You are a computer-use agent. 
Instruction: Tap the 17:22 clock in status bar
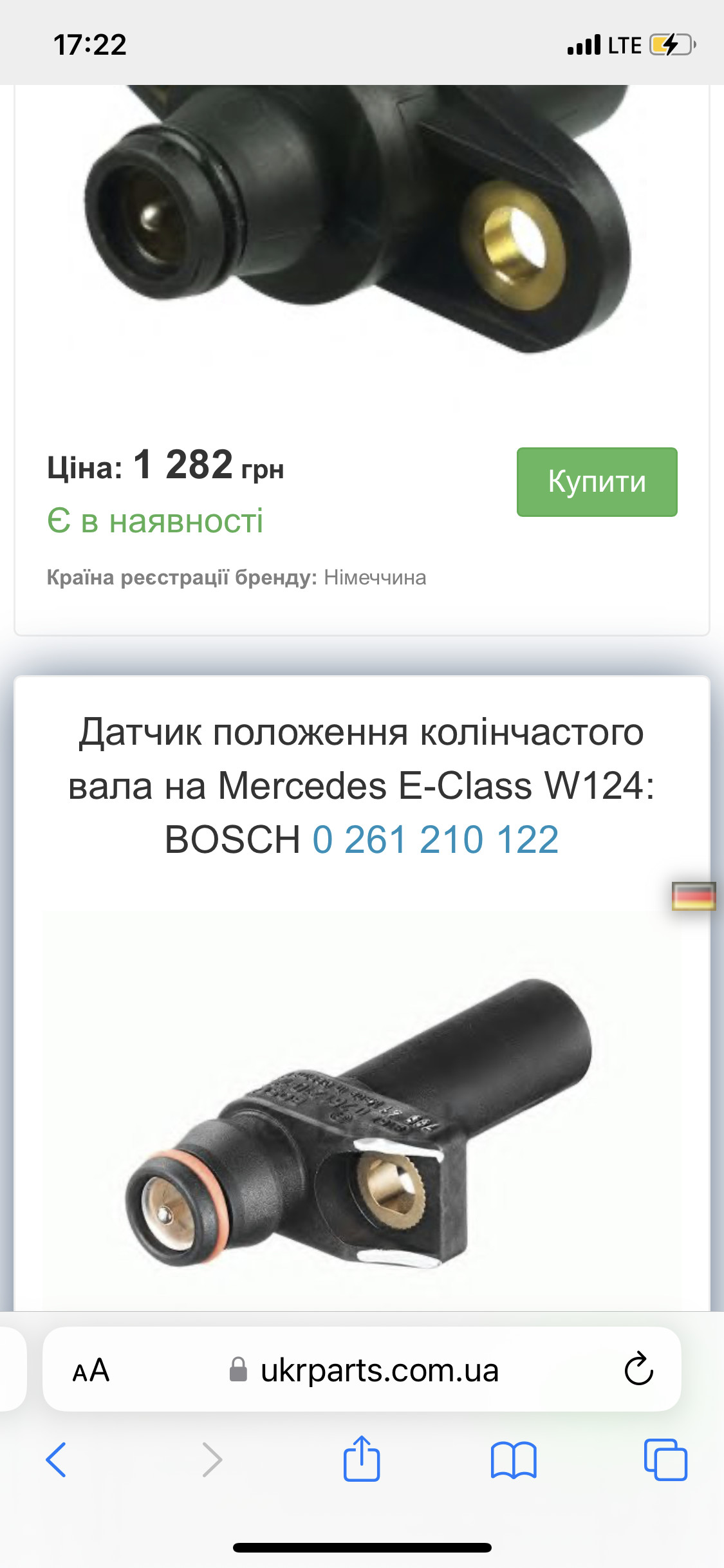coord(90,44)
